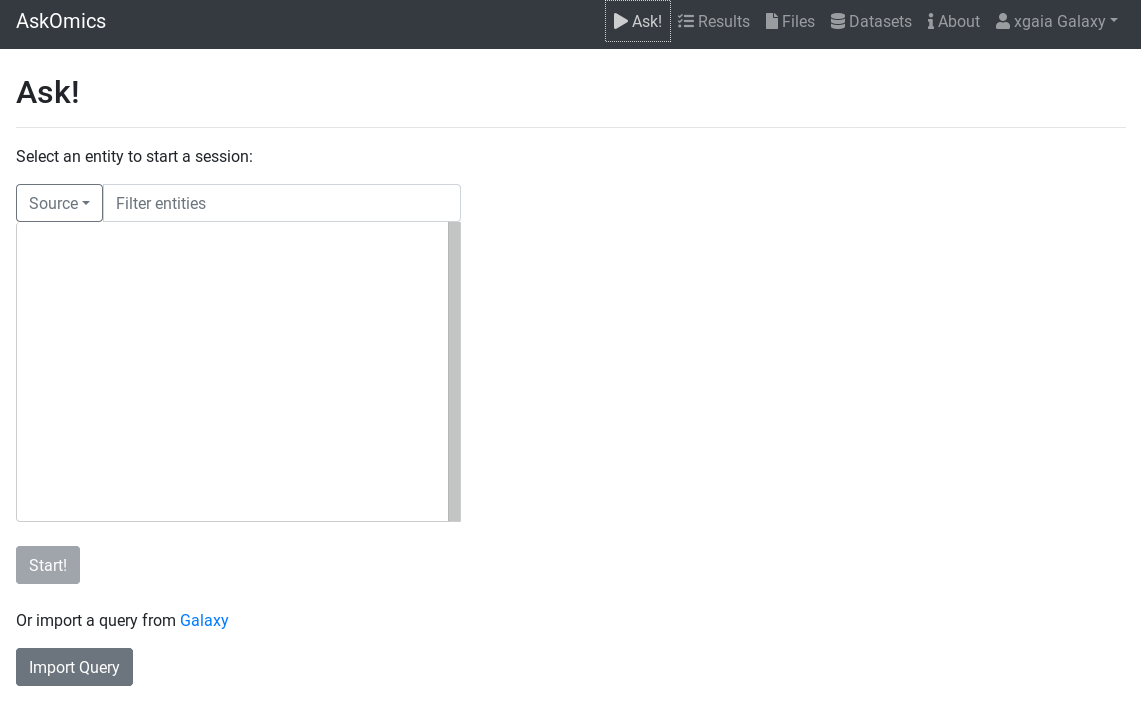Screen dimensions: 1141x701
Task: Click the database icon beside Datasets
Action: pyautogui.click(x=838, y=21)
